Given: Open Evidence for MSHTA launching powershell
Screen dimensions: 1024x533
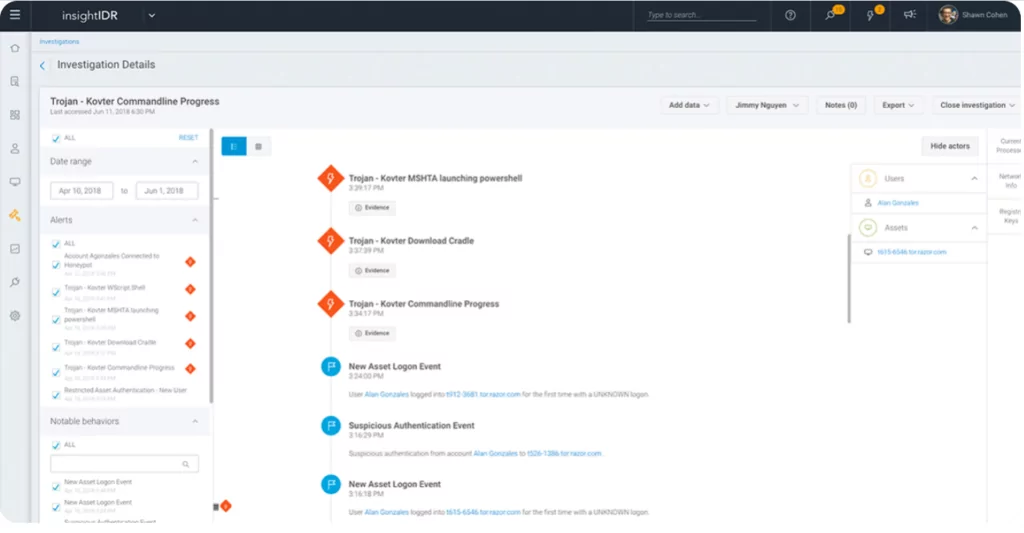Looking at the screenshot, I should [x=372, y=208].
